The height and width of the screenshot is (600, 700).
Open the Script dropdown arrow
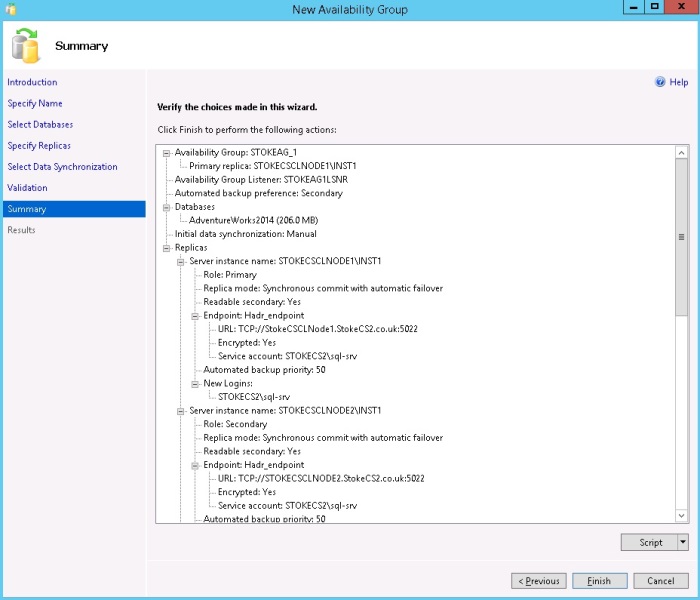click(683, 542)
